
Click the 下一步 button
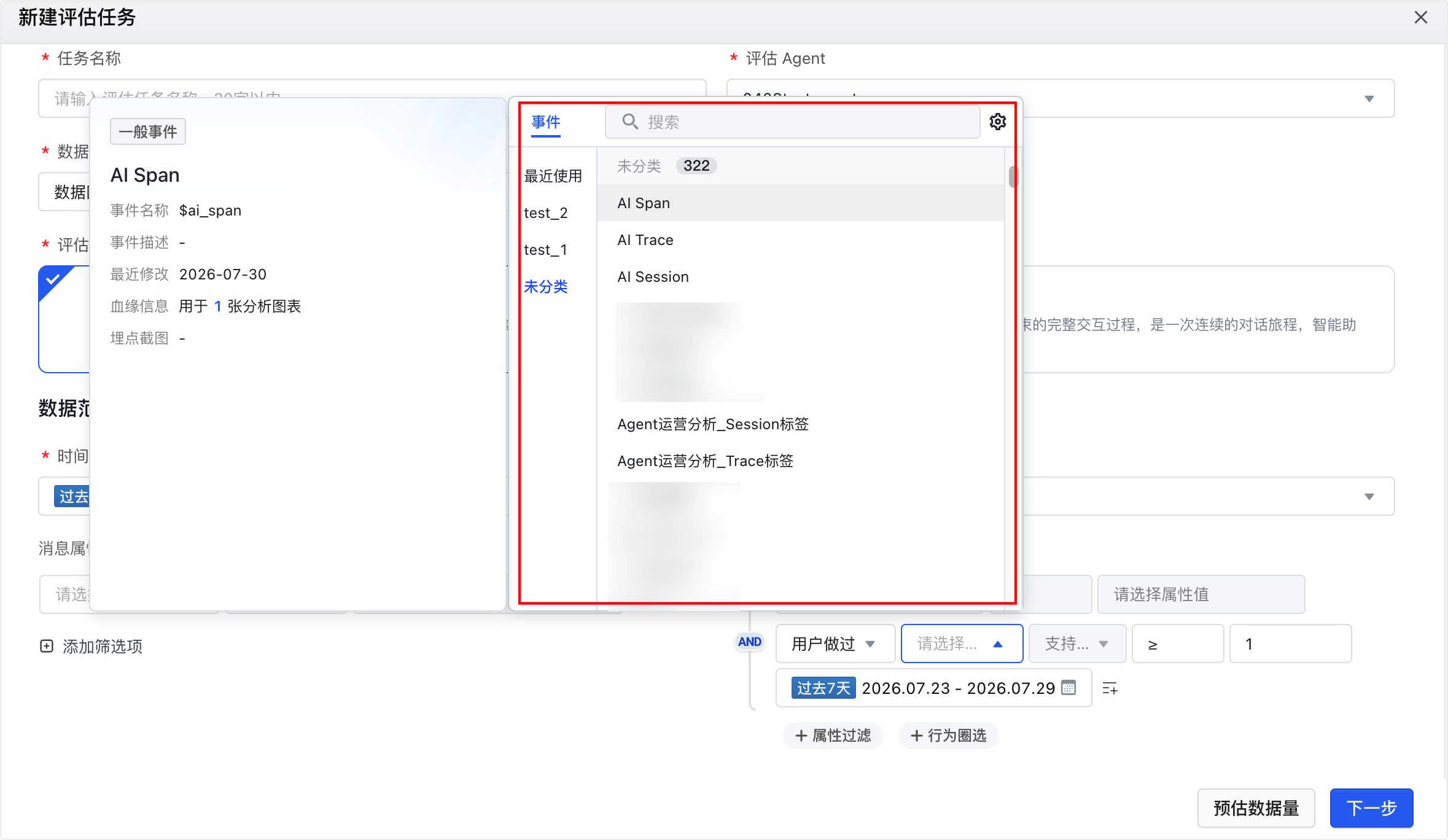pyautogui.click(x=1371, y=807)
